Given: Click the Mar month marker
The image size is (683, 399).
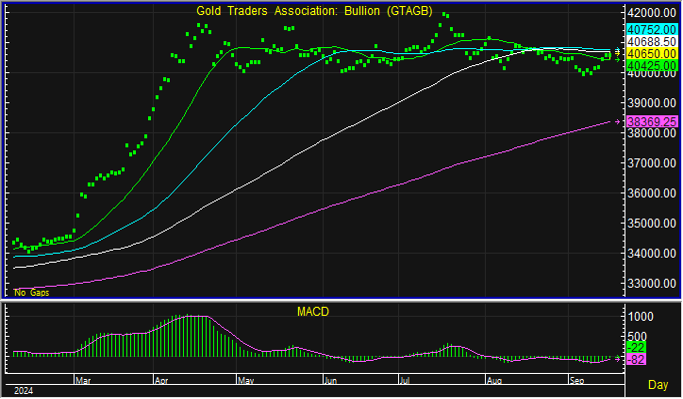Looking at the screenshot, I should tap(83, 381).
